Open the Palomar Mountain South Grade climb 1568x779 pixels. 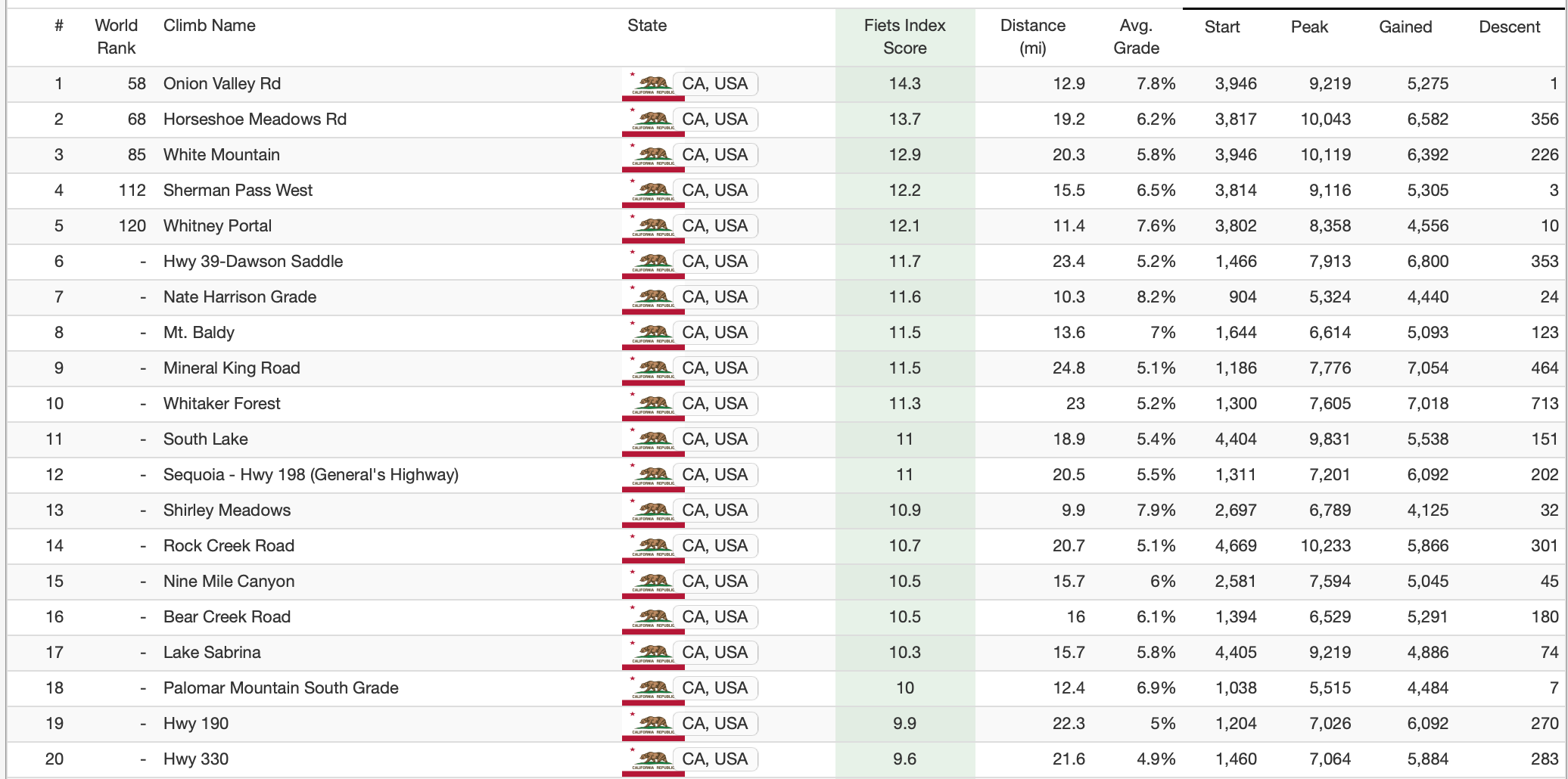(x=281, y=688)
